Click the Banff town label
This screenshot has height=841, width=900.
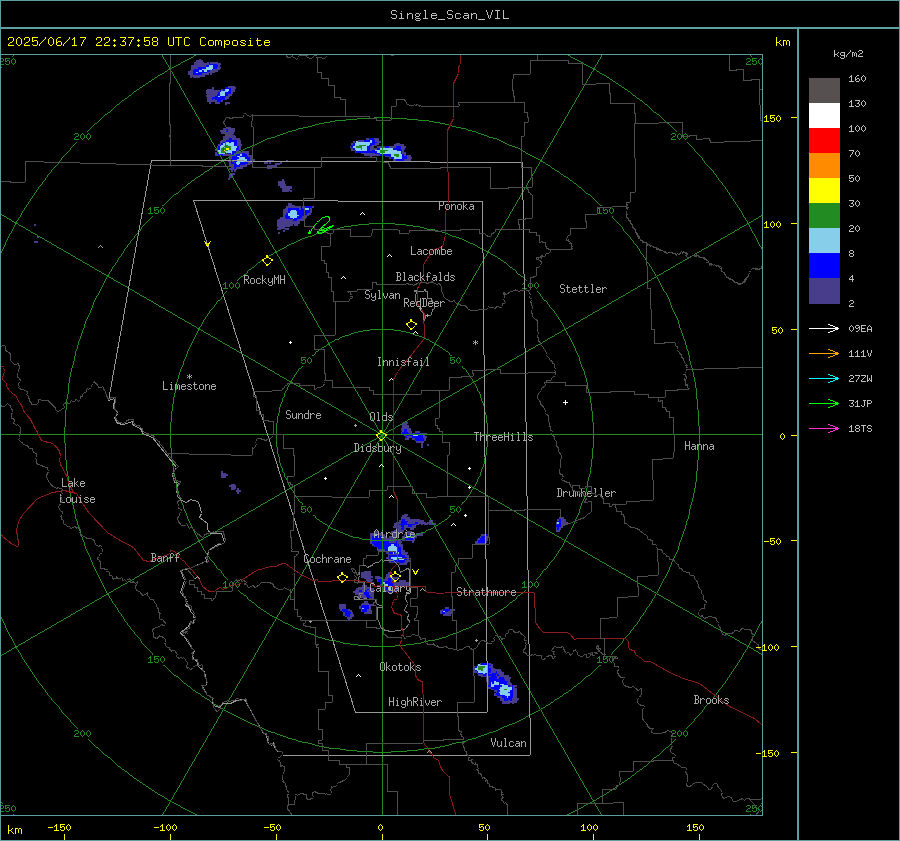[x=165, y=558]
